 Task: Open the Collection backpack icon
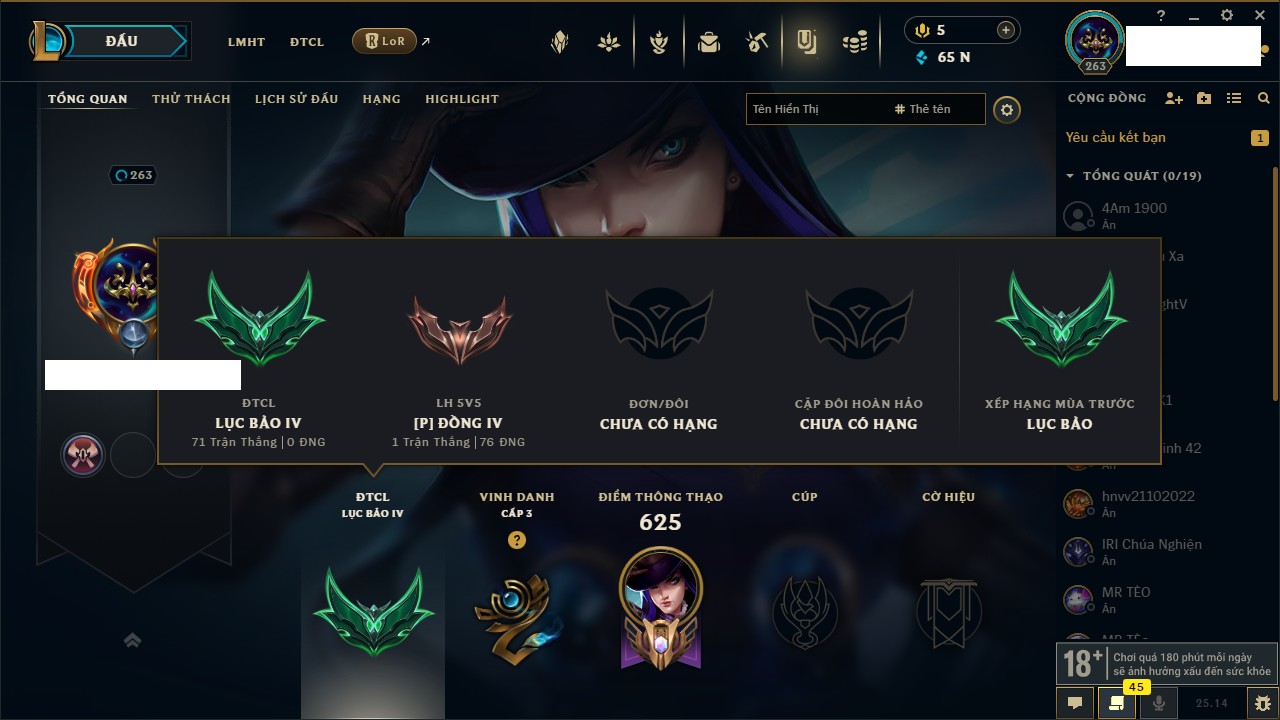(709, 42)
